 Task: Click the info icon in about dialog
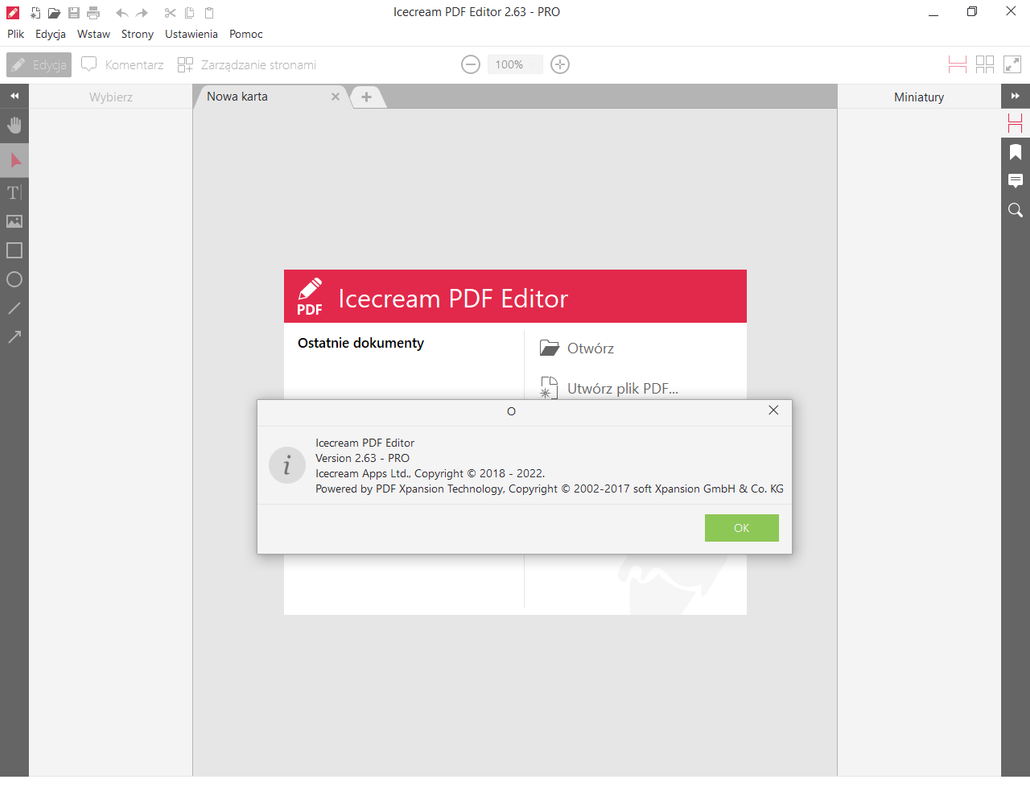click(287, 465)
